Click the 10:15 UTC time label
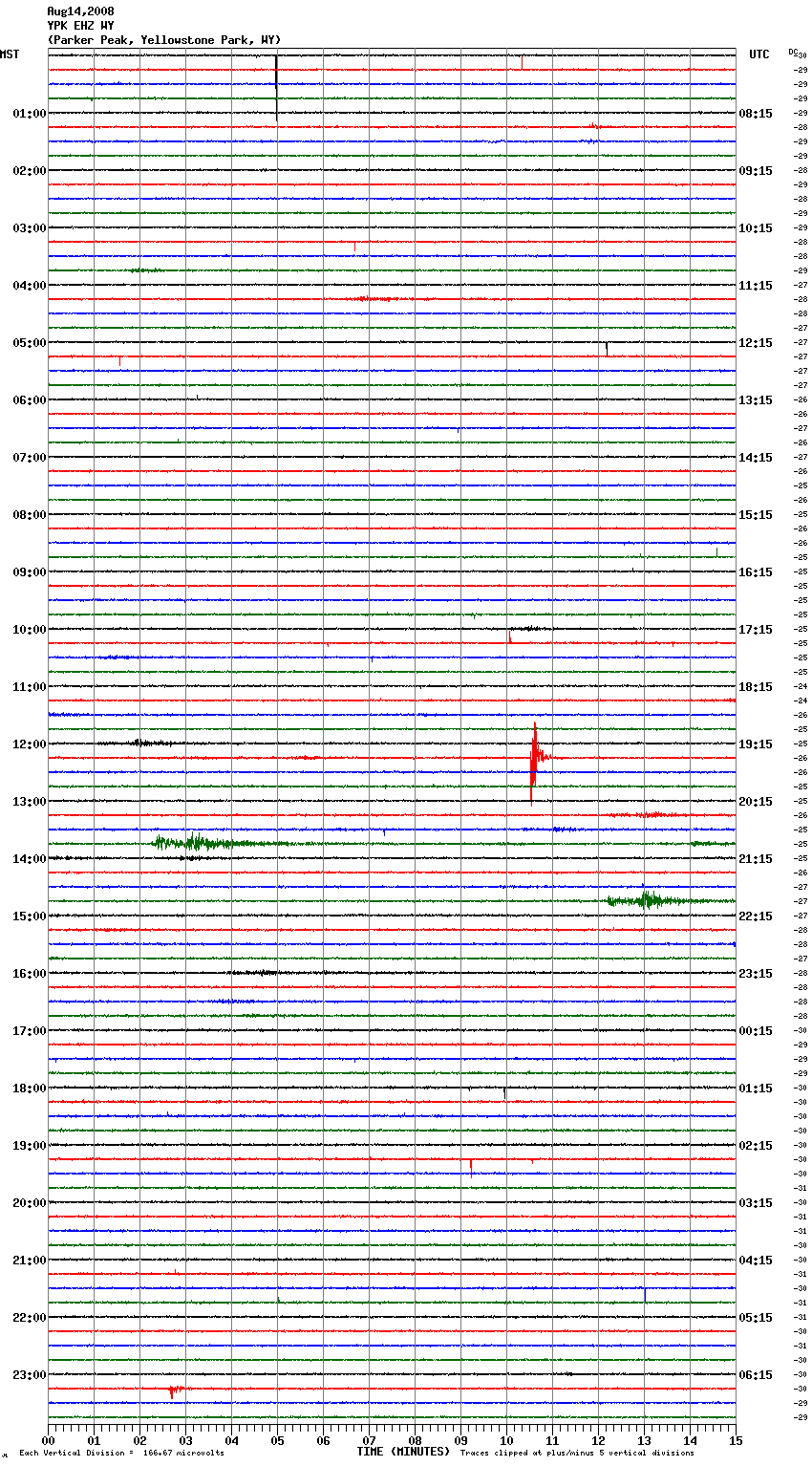This screenshot has width=812, height=1466. click(x=756, y=228)
